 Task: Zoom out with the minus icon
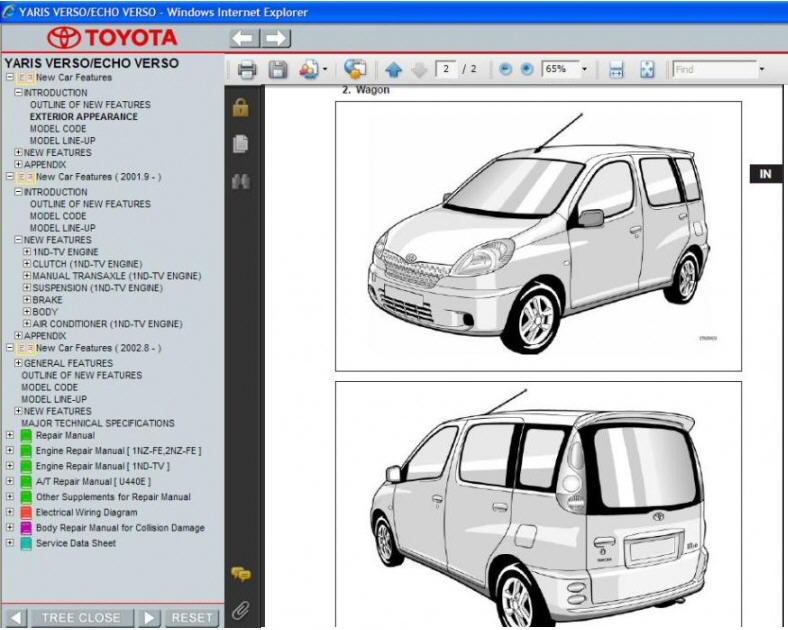tap(506, 69)
